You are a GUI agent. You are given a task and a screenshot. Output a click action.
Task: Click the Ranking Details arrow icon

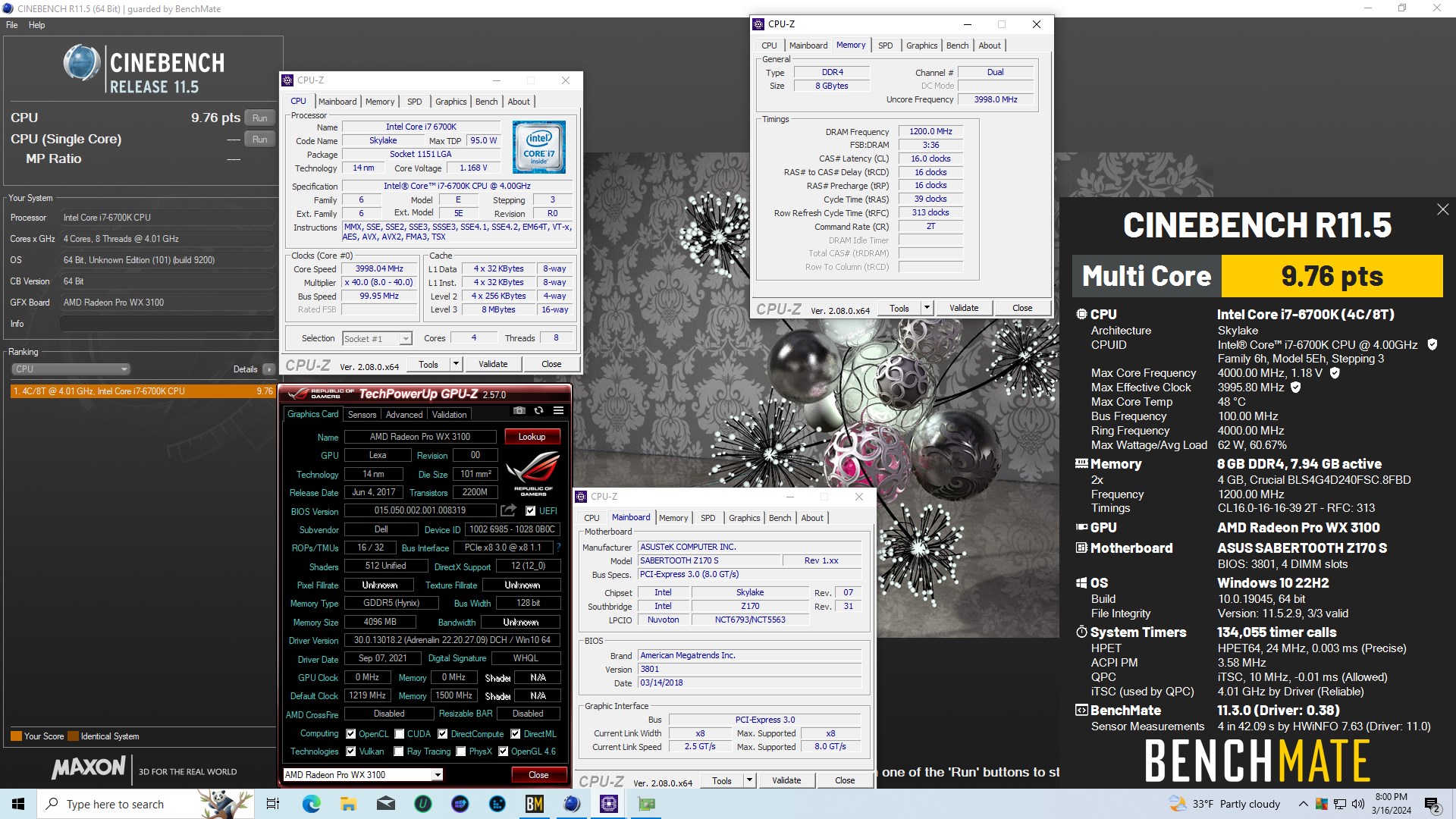[268, 369]
